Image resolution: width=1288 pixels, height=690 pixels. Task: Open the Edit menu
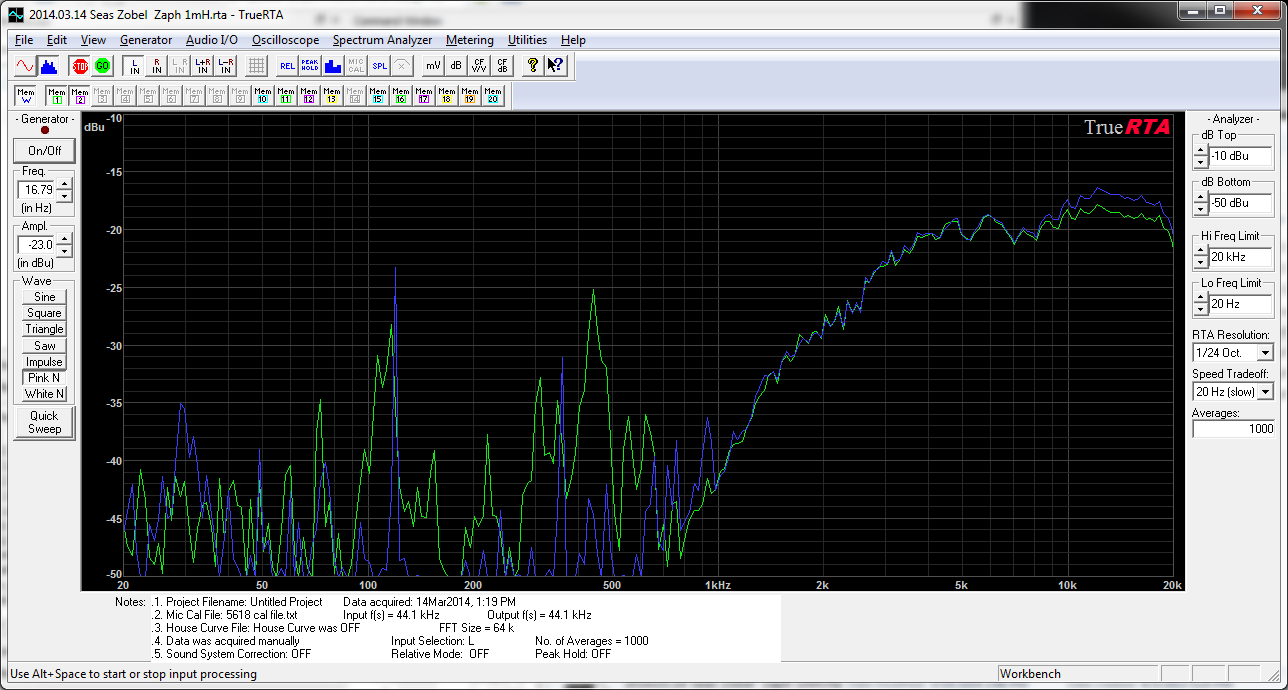pos(57,40)
